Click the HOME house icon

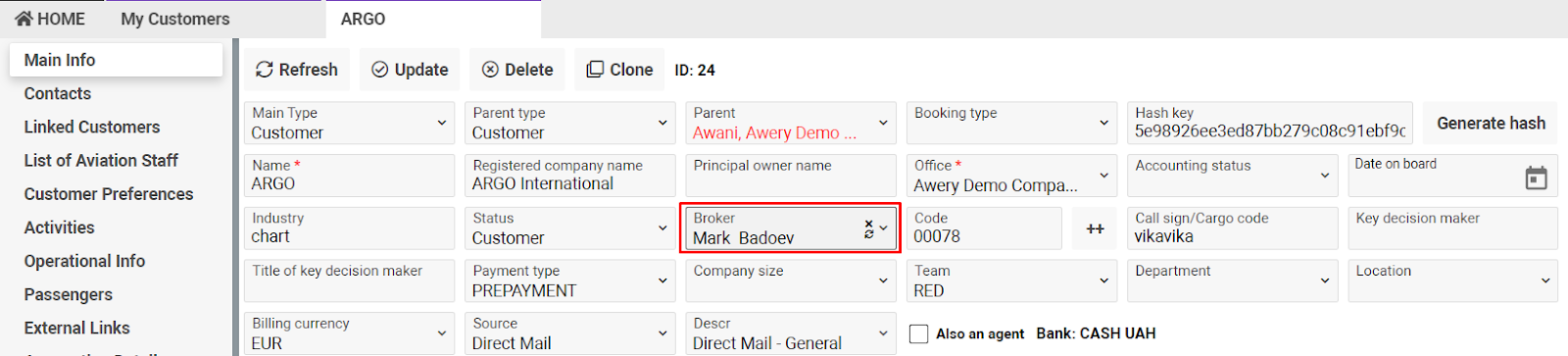click(24, 19)
